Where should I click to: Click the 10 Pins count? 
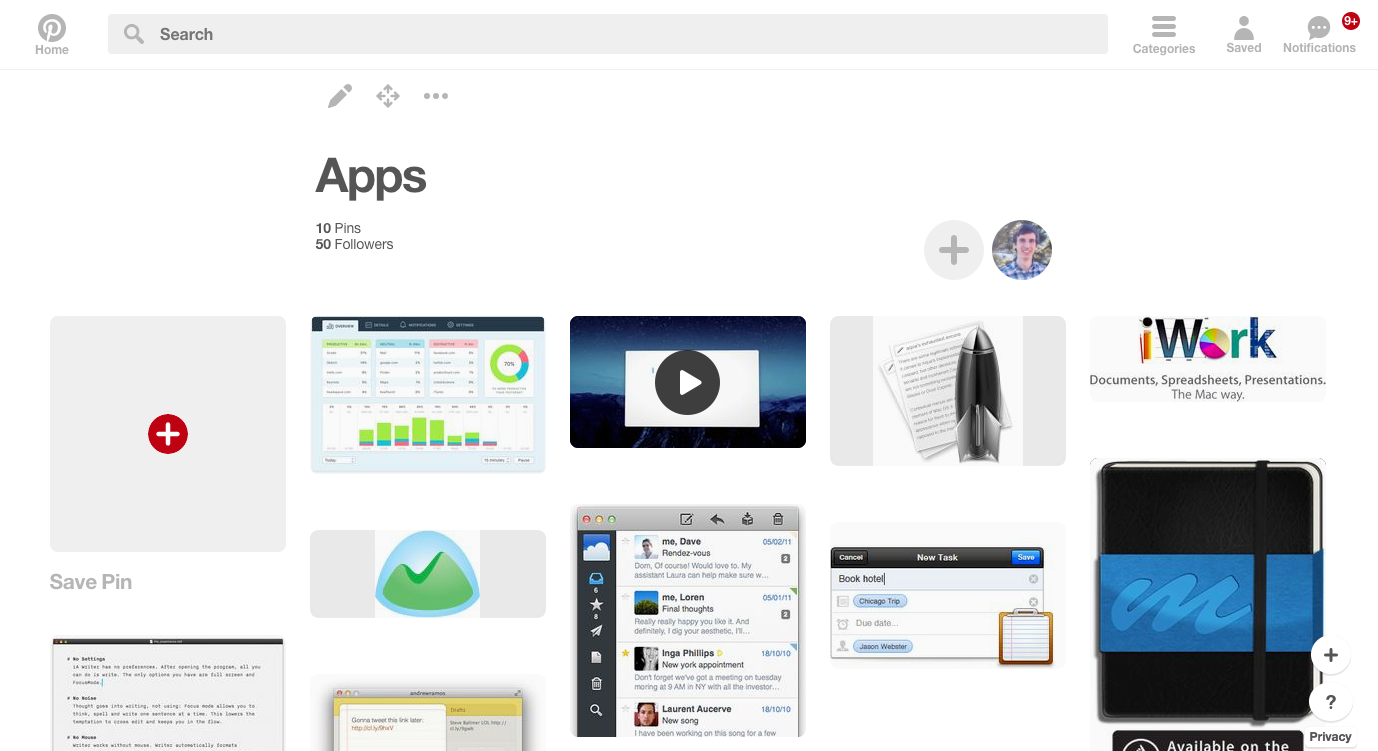(x=338, y=228)
